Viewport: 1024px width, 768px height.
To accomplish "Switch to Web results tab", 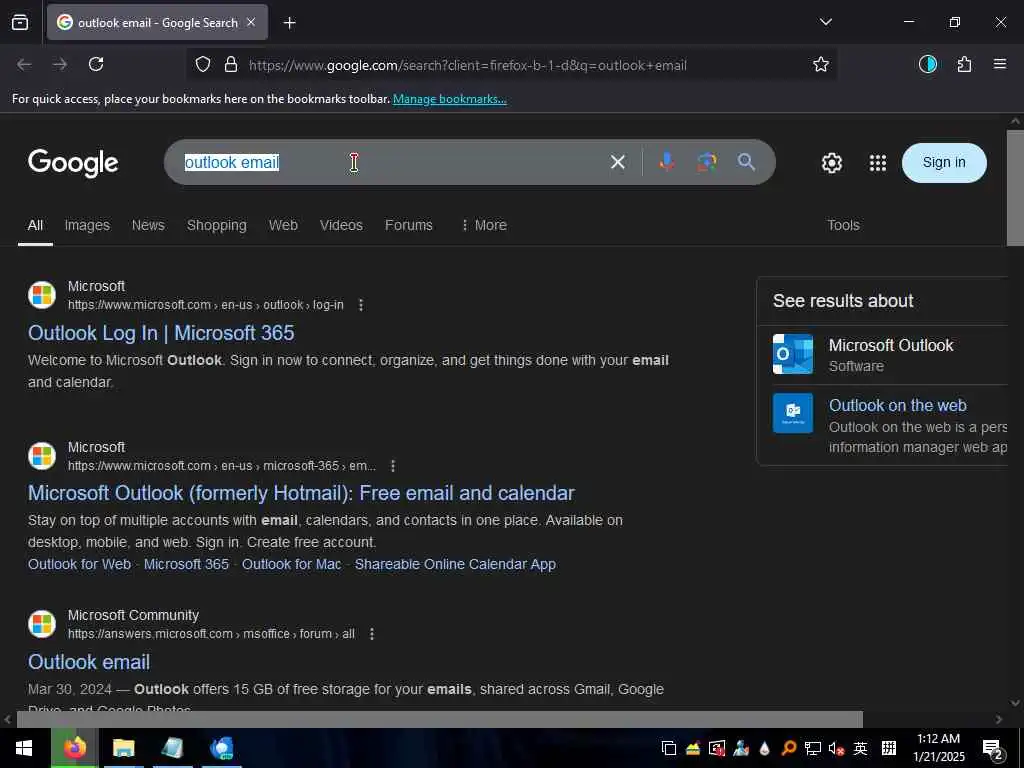I will [x=283, y=225].
